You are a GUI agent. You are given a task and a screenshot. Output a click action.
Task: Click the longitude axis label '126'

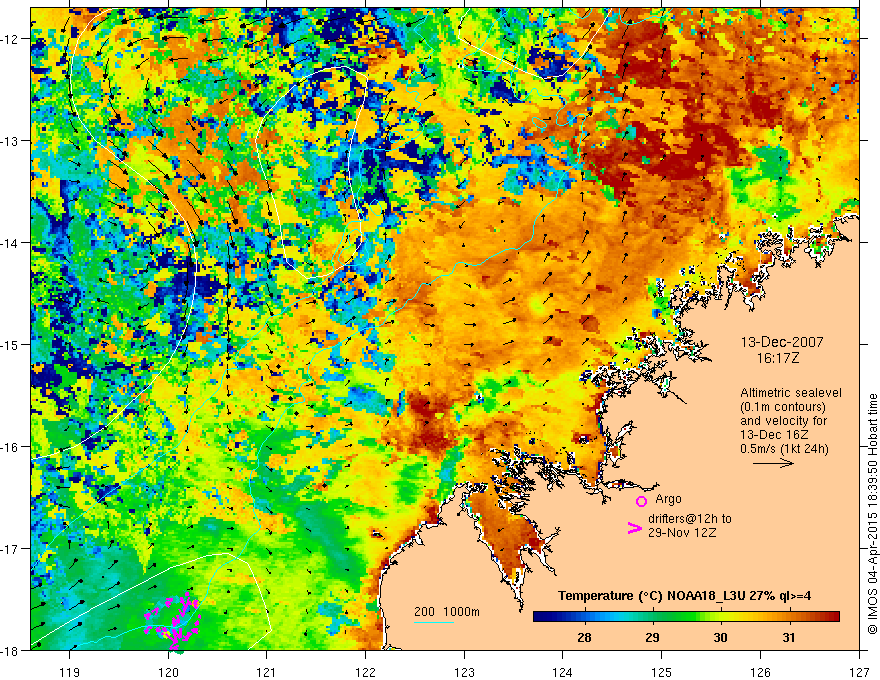(x=760, y=672)
